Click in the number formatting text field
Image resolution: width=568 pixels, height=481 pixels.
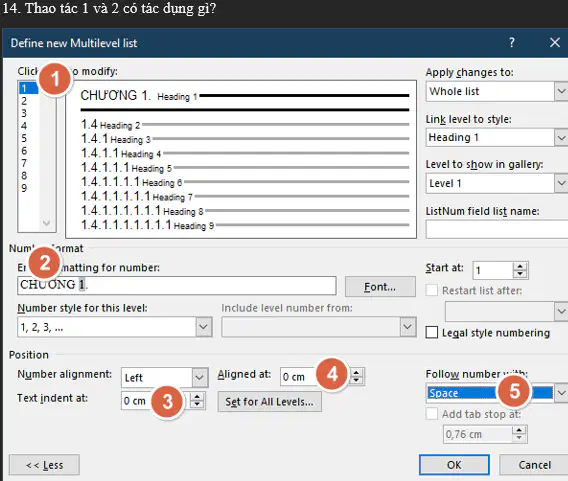click(x=176, y=285)
